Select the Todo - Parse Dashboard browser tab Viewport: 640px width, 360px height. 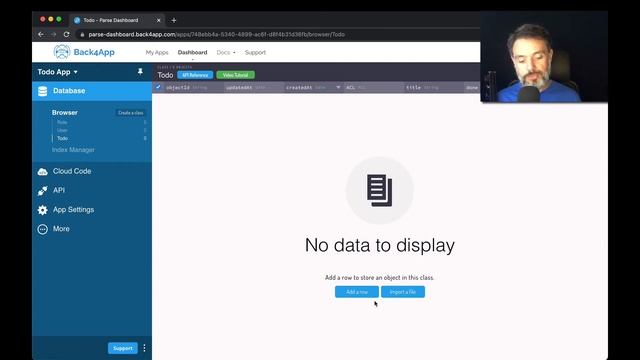coord(117,20)
